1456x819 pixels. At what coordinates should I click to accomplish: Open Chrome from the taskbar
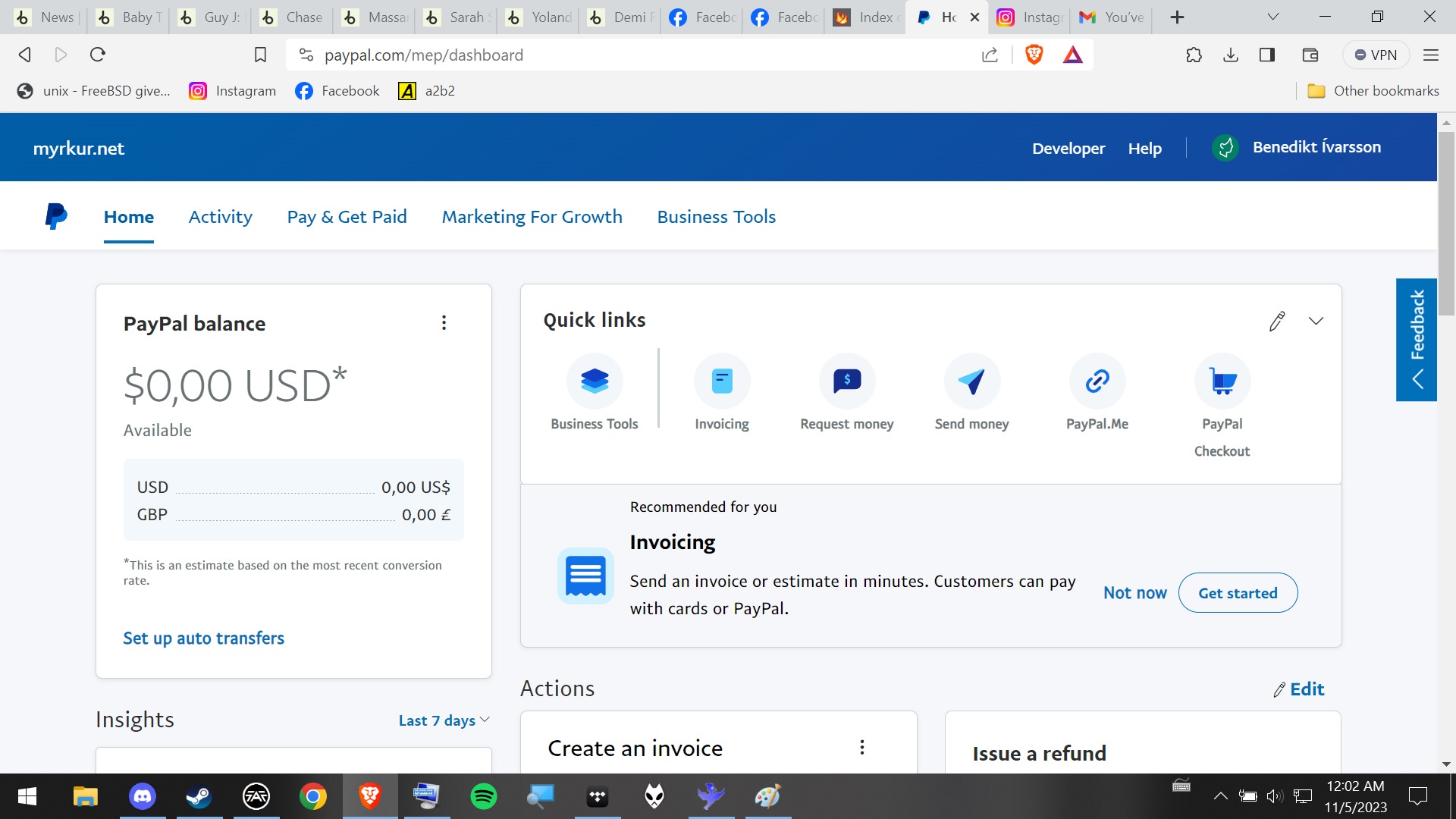click(313, 796)
